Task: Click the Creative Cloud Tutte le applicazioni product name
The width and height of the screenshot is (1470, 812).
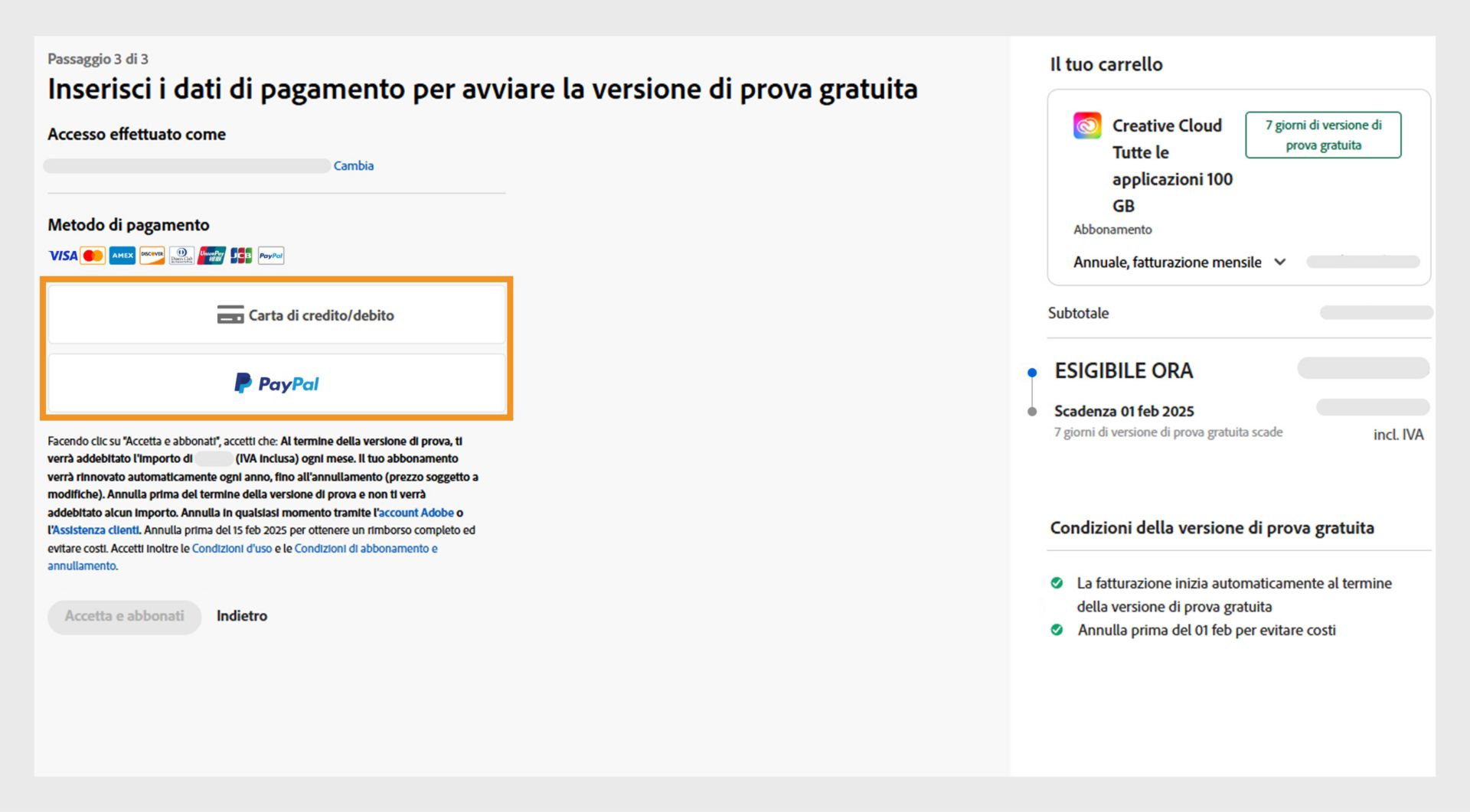Action: [1172, 165]
